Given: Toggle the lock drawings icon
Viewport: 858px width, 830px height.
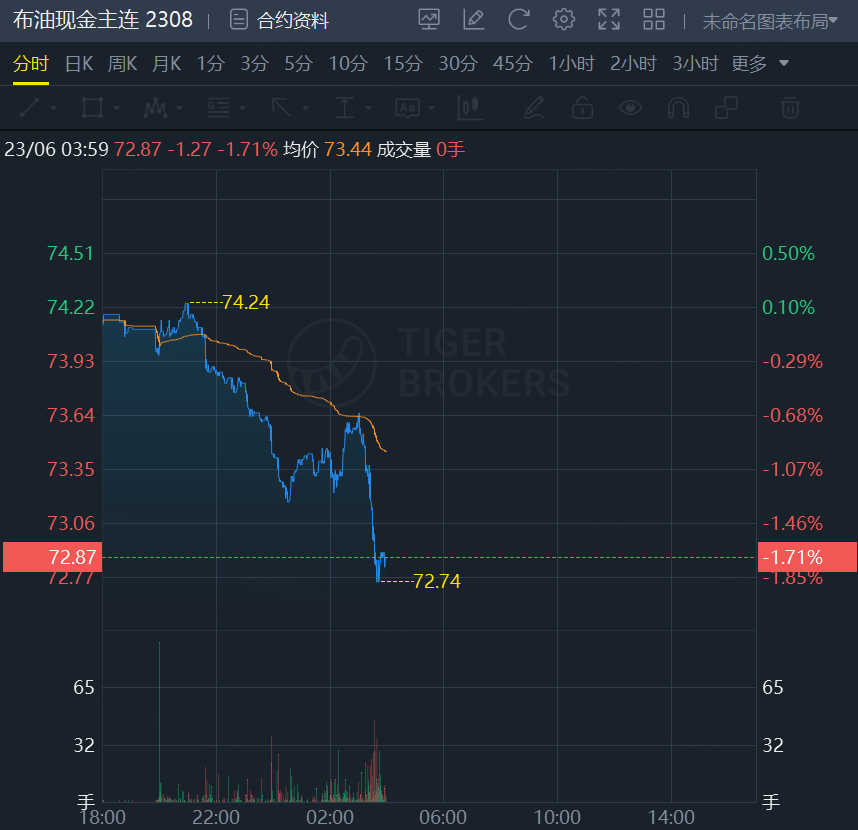Looking at the screenshot, I should pyautogui.click(x=582, y=107).
